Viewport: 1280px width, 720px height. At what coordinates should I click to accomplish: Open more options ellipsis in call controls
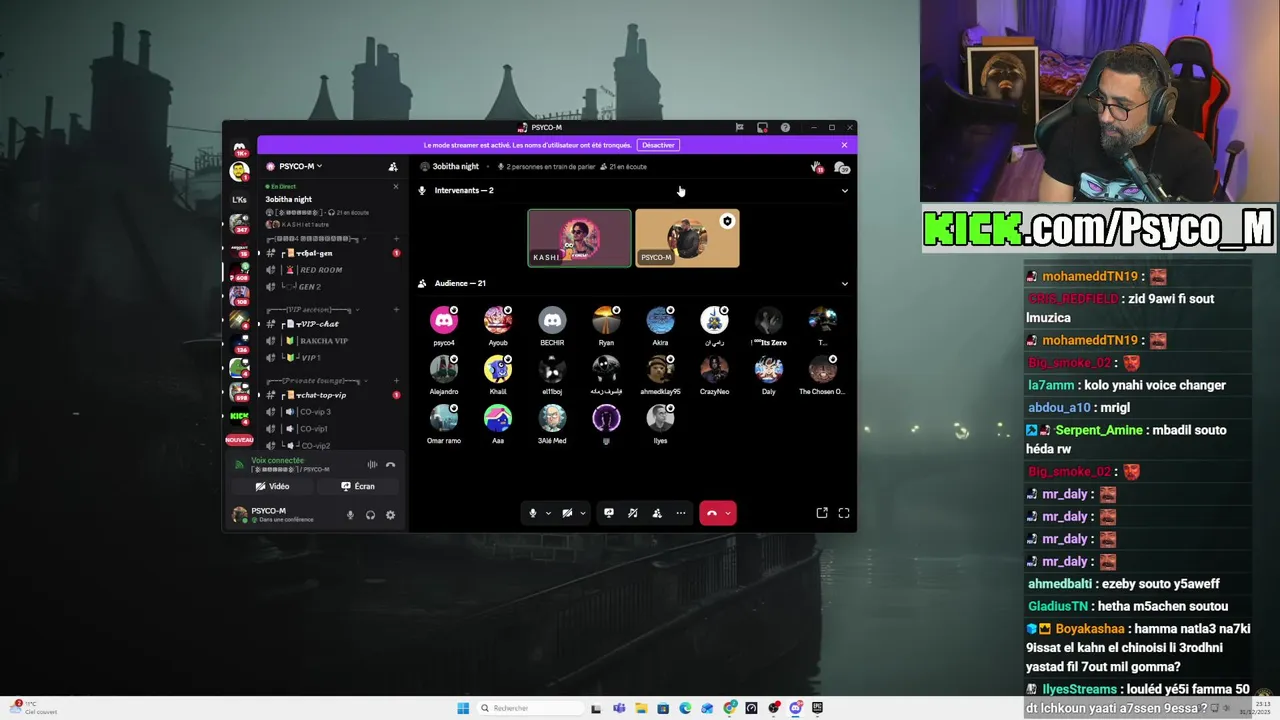681,513
